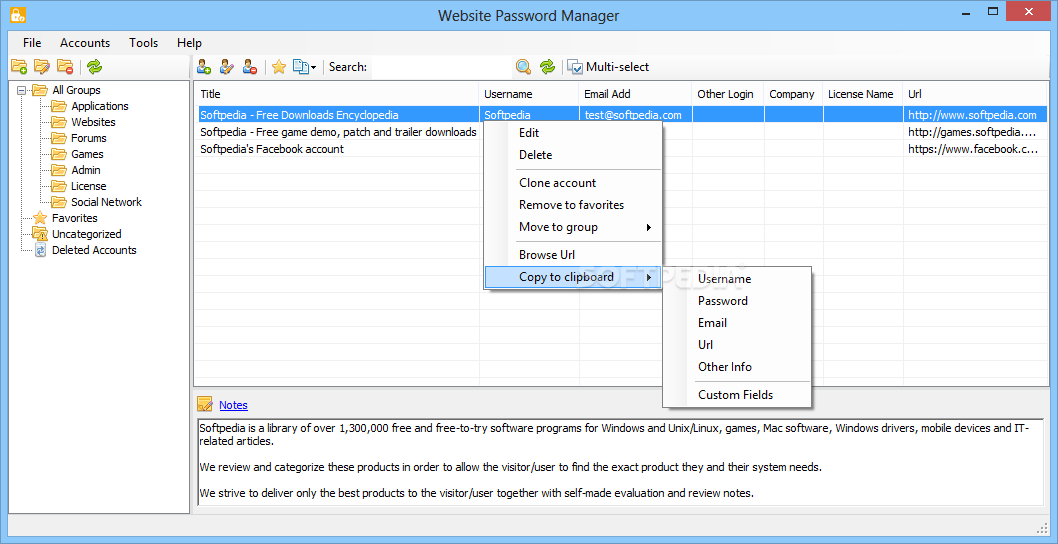Click the test@softpedia.com email cell

633,115
